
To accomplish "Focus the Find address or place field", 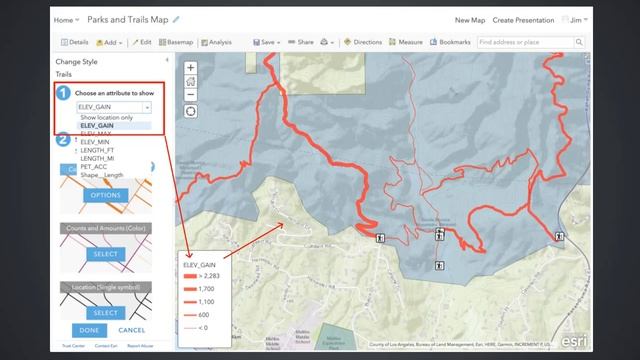I will click(x=526, y=42).
